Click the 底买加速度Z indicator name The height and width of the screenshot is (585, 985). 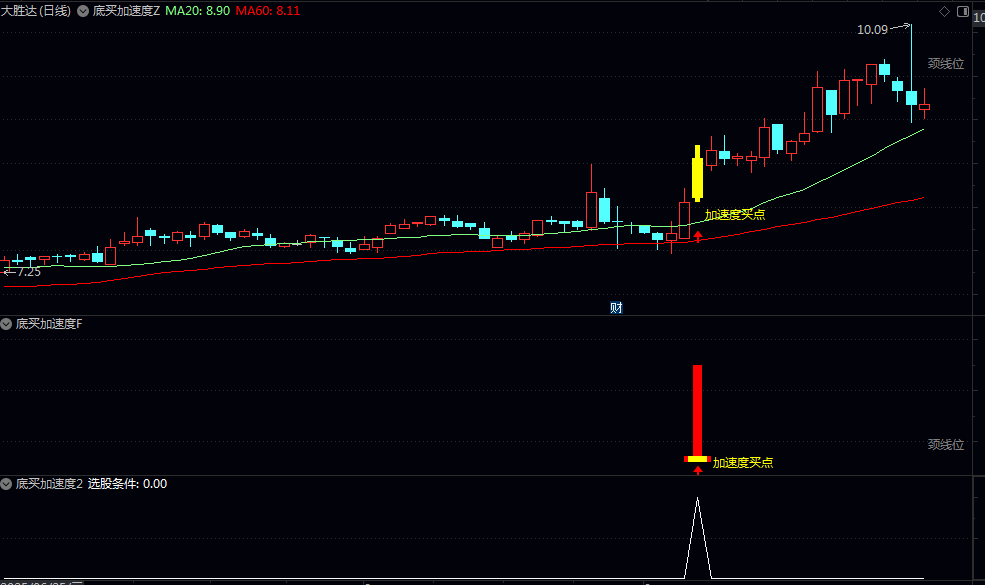[x=126, y=11]
